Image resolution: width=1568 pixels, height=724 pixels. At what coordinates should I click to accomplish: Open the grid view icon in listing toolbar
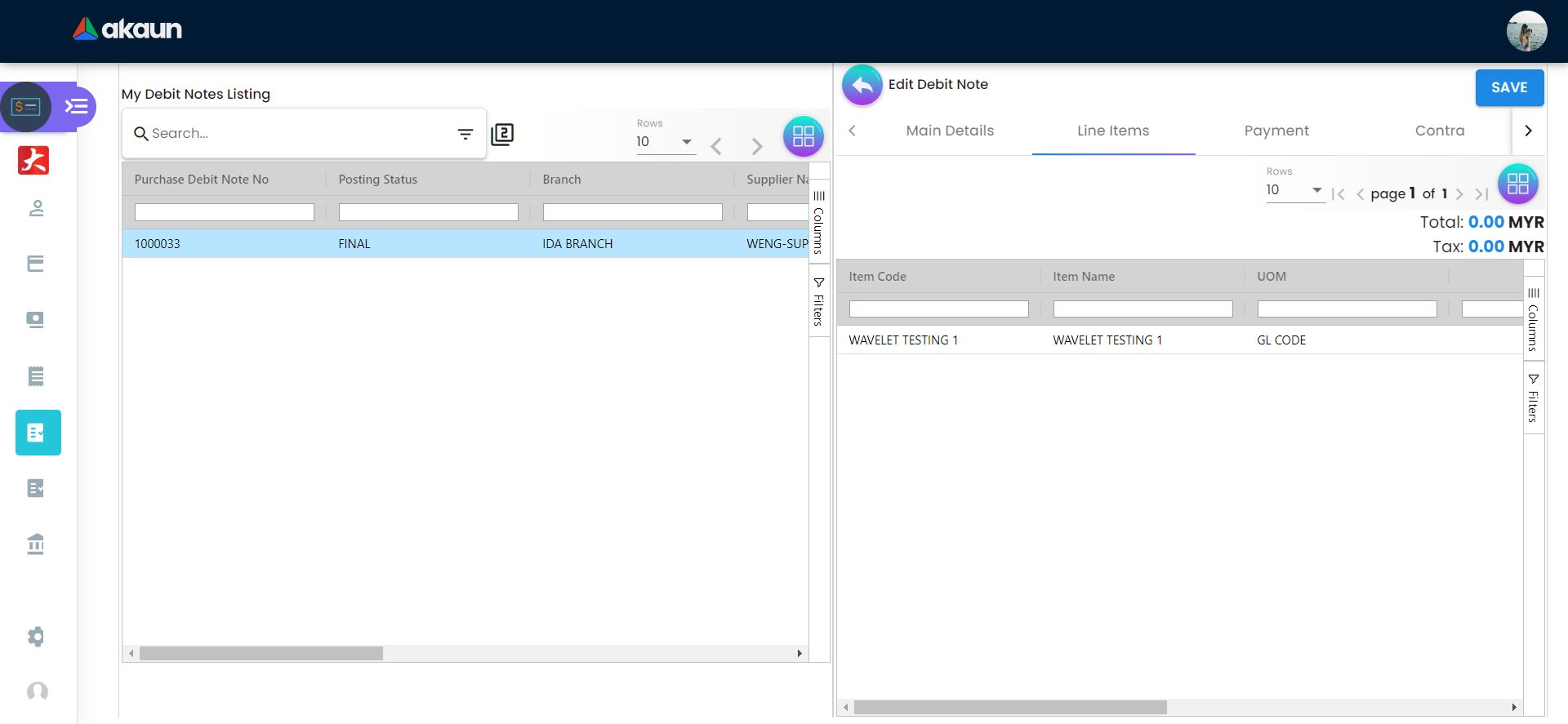click(803, 136)
